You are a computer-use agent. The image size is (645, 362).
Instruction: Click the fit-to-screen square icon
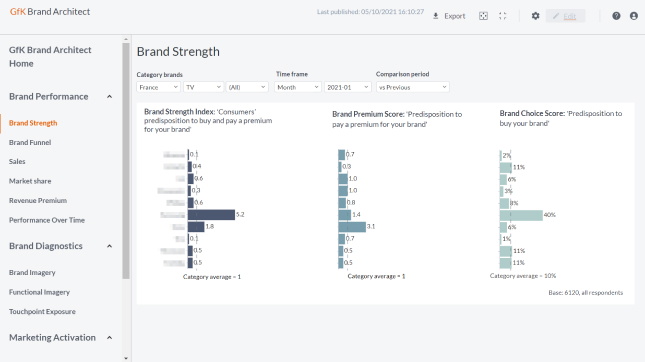[483, 16]
